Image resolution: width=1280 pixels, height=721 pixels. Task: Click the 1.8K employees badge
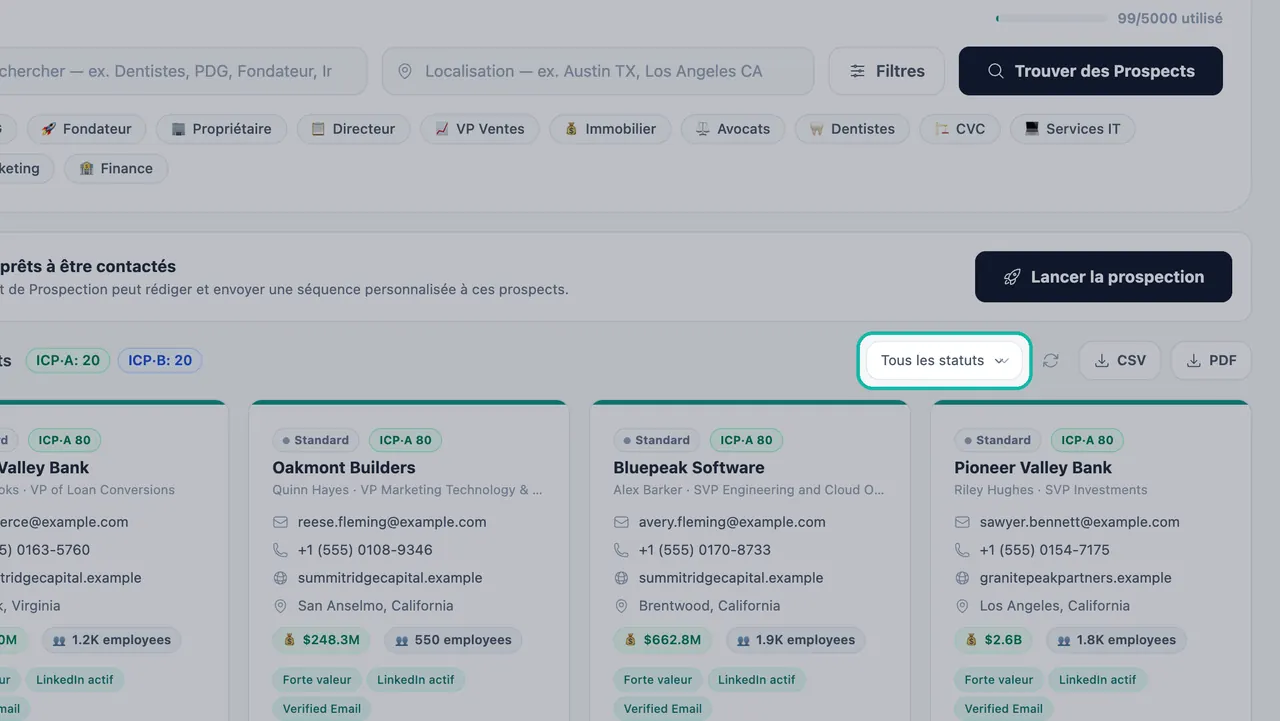(1116, 640)
